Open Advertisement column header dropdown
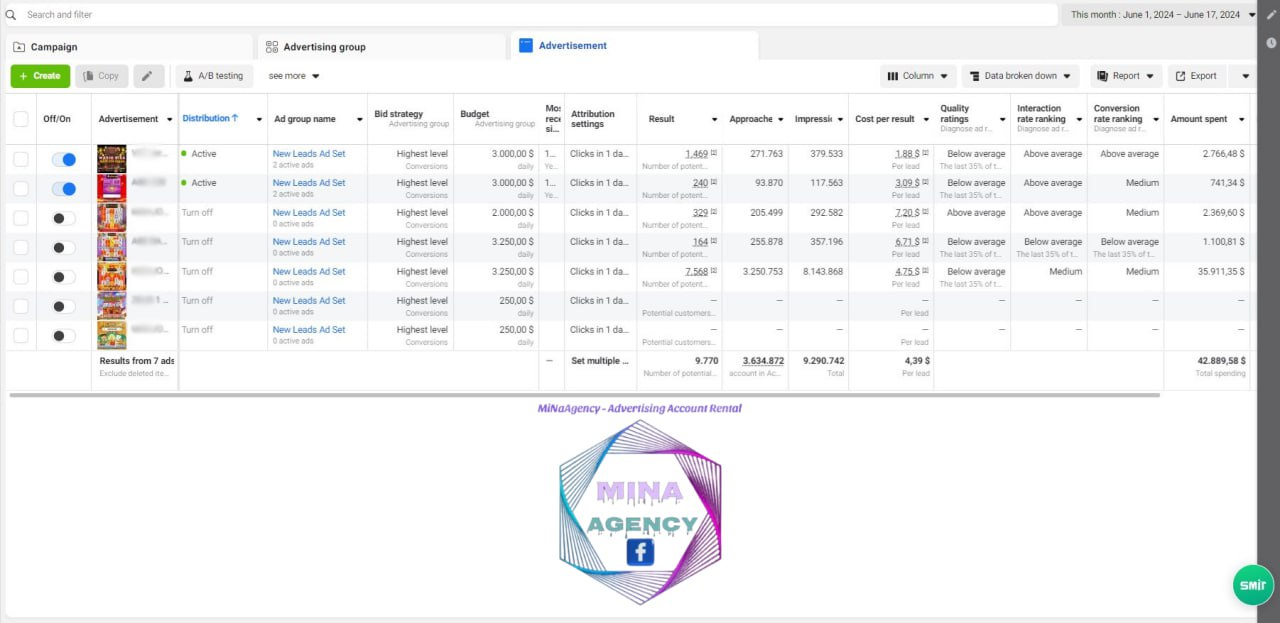1280x623 pixels. tap(169, 119)
